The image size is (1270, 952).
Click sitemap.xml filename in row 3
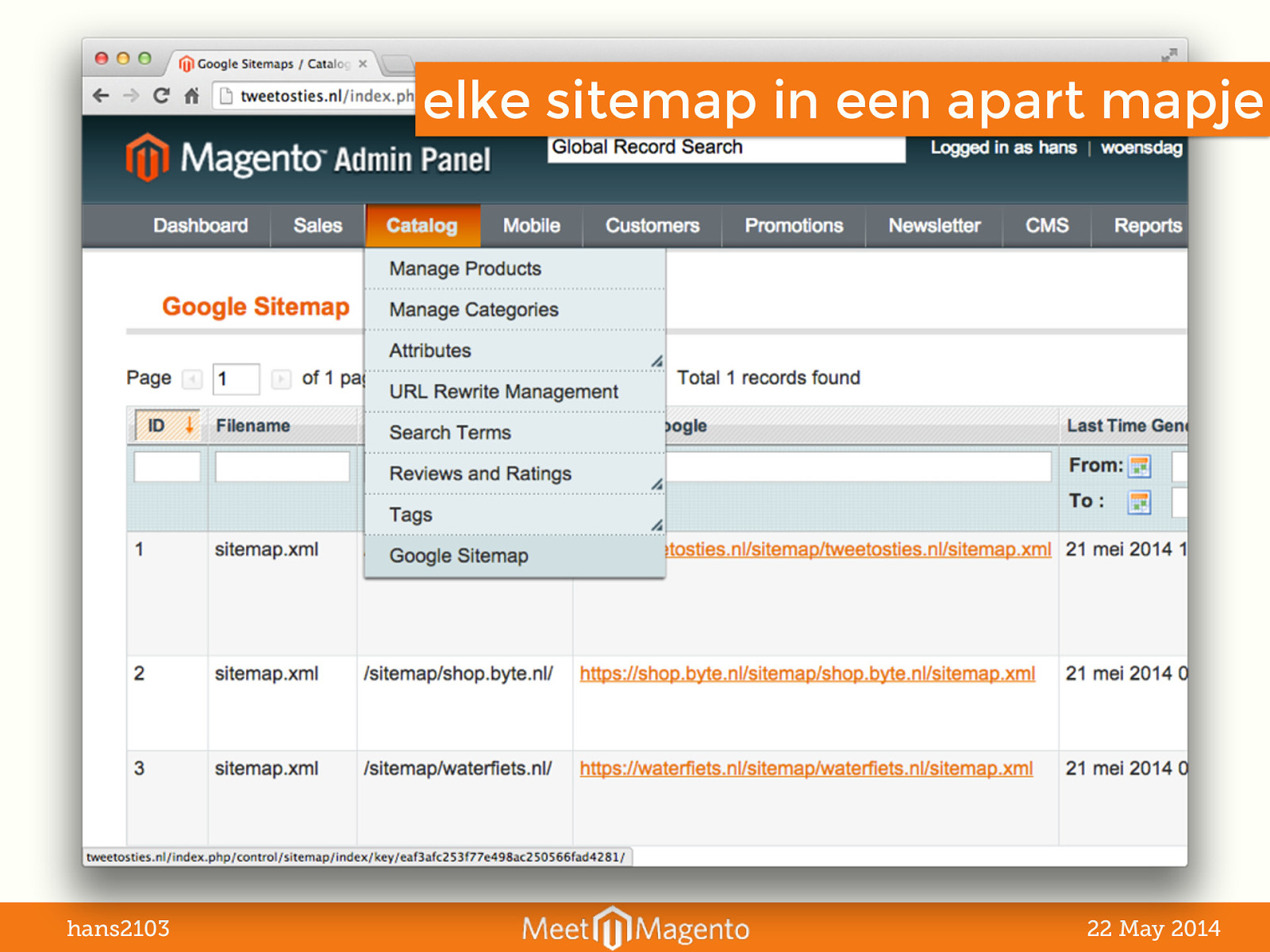click(x=267, y=769)
